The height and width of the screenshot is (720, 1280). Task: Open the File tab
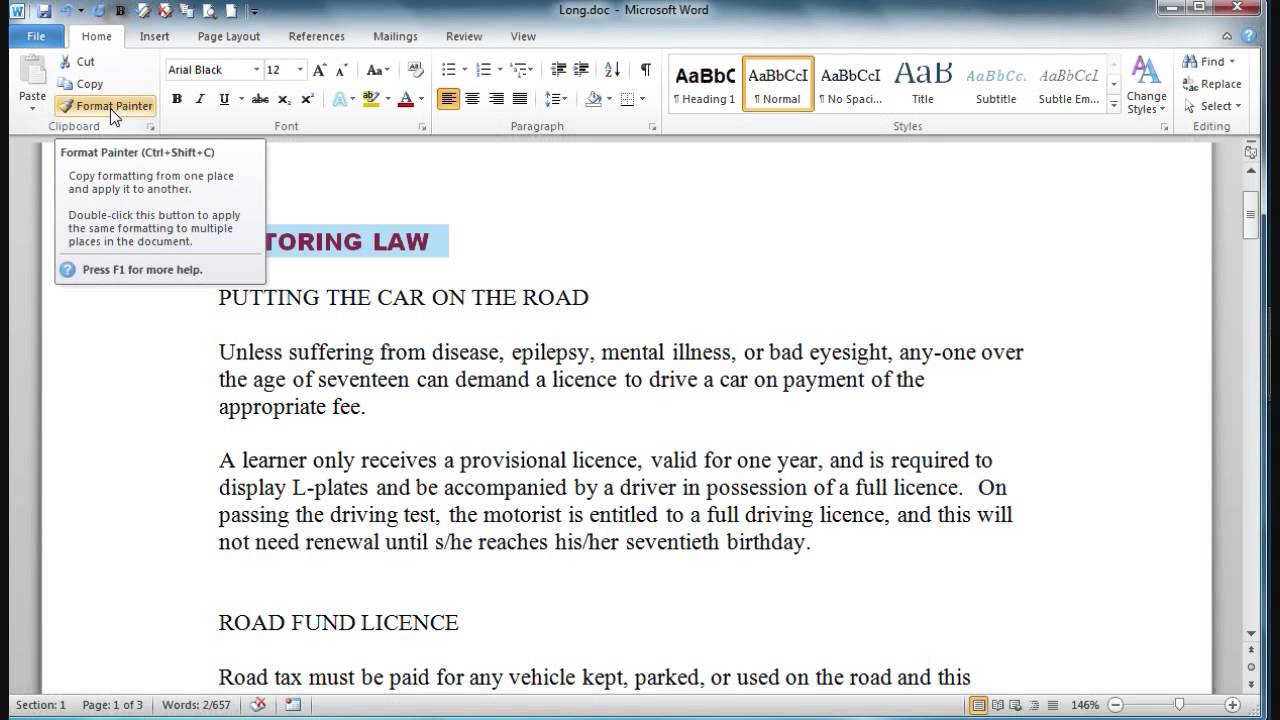point(36,36)
